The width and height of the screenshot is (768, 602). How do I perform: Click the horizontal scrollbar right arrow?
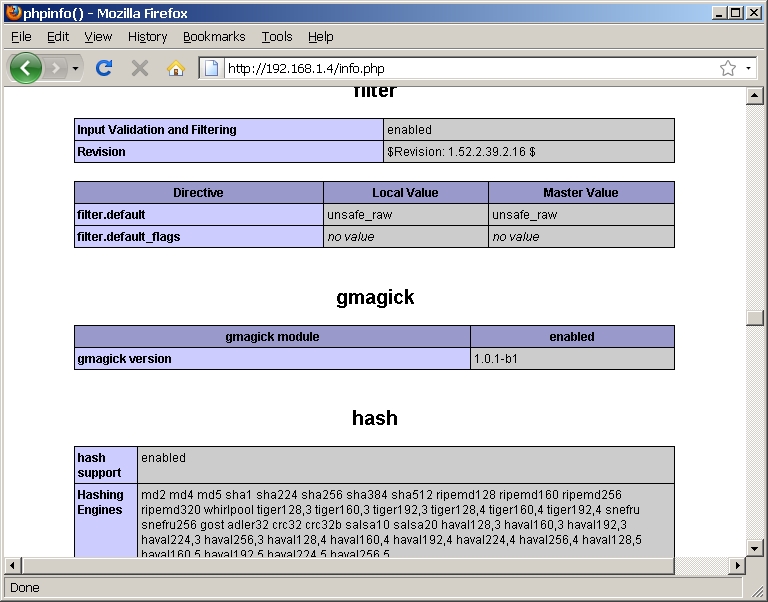737,566
